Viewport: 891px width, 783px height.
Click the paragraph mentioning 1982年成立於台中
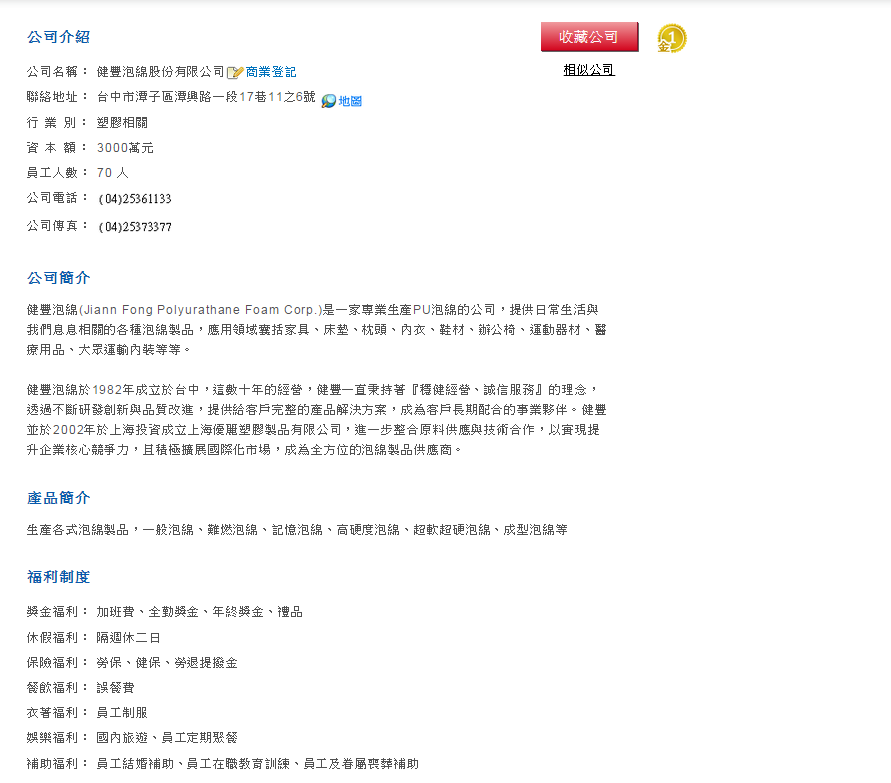pyautogui.click(x=317, y=420)
